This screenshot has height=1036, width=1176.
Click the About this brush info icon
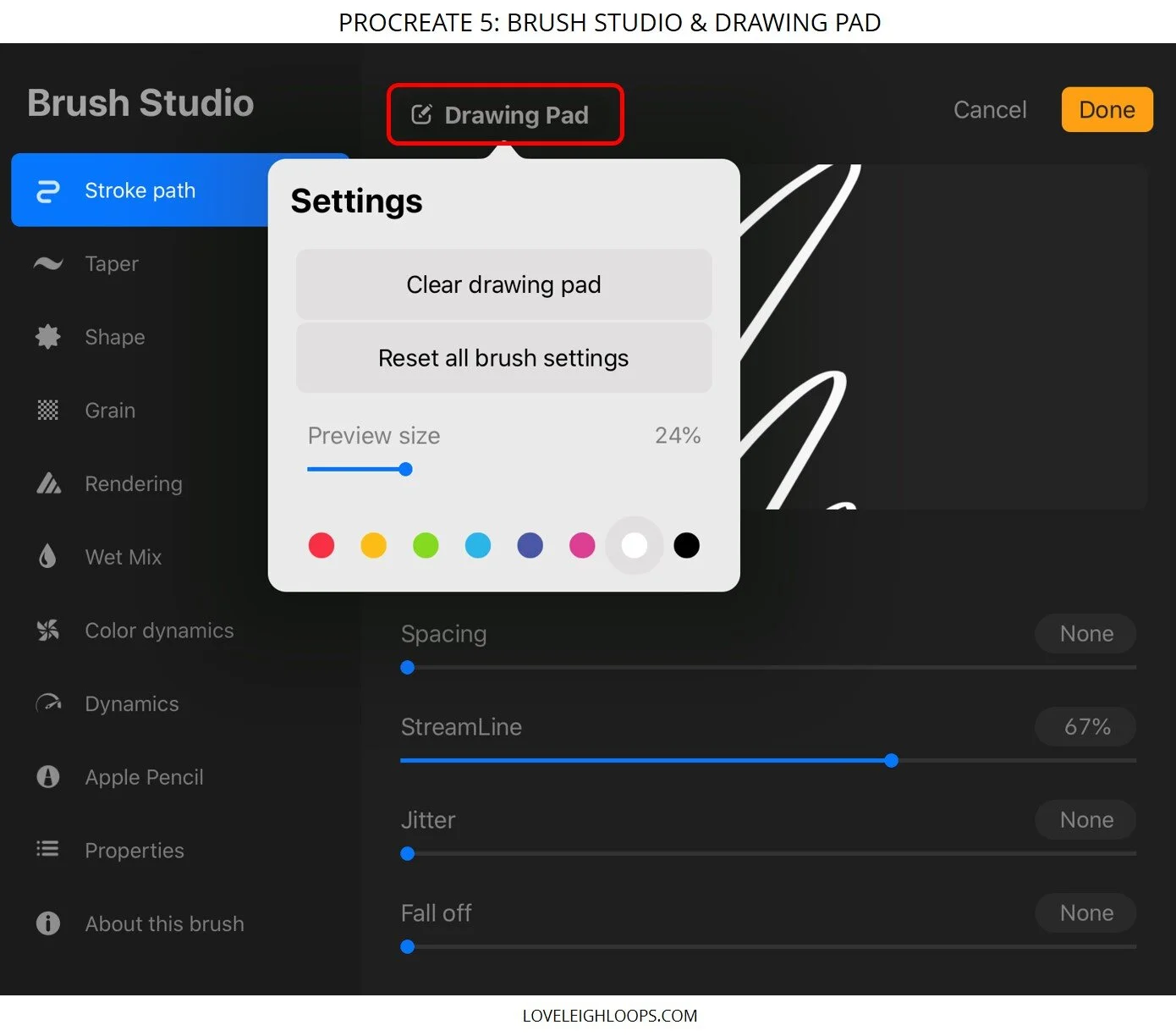click(x=48, y=923)
